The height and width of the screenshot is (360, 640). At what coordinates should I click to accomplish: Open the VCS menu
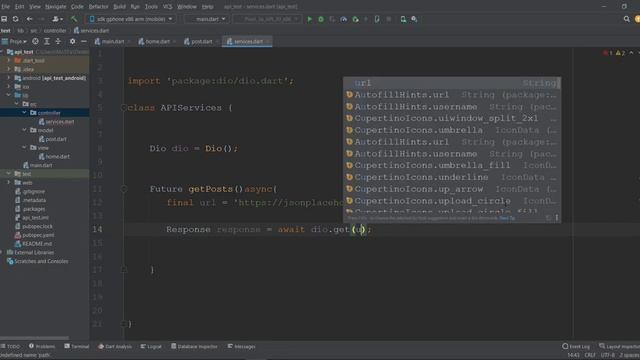[x=167, y=7]
